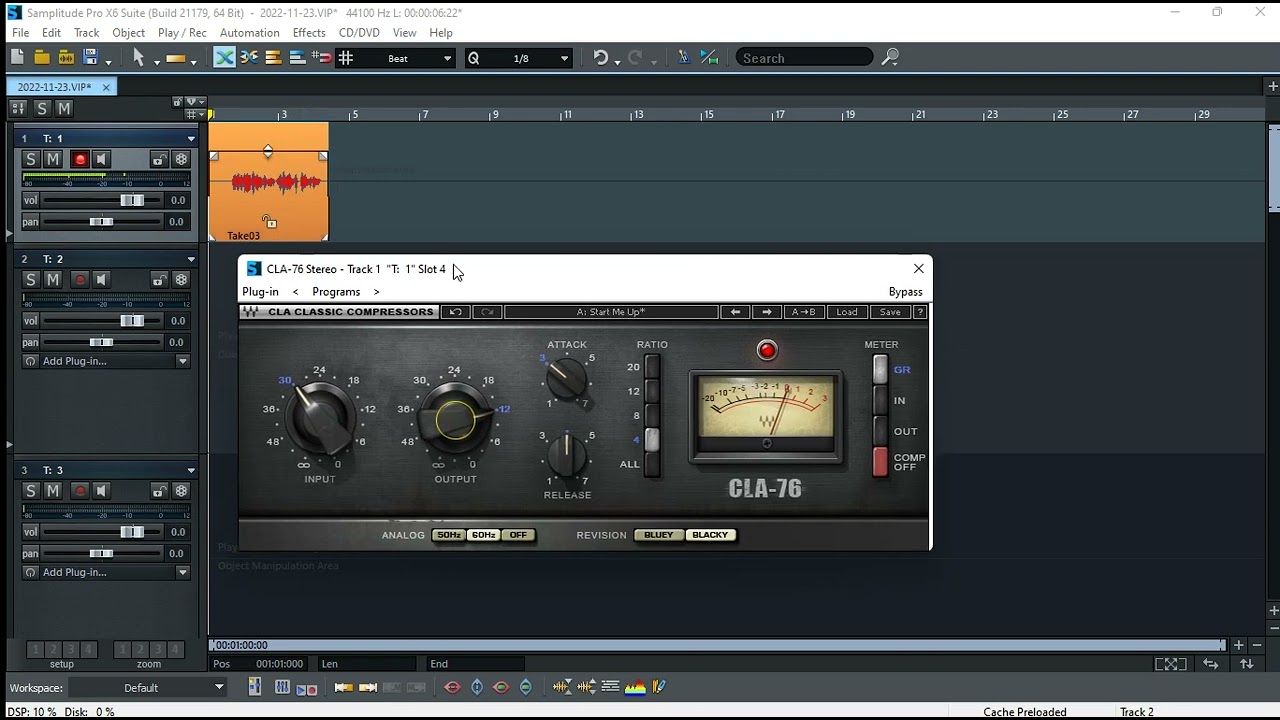1280x720 pixels.
Task: Click the CLA-76 plug-in undo arrow
Action: pyautogui.click(x=455, y=312)
